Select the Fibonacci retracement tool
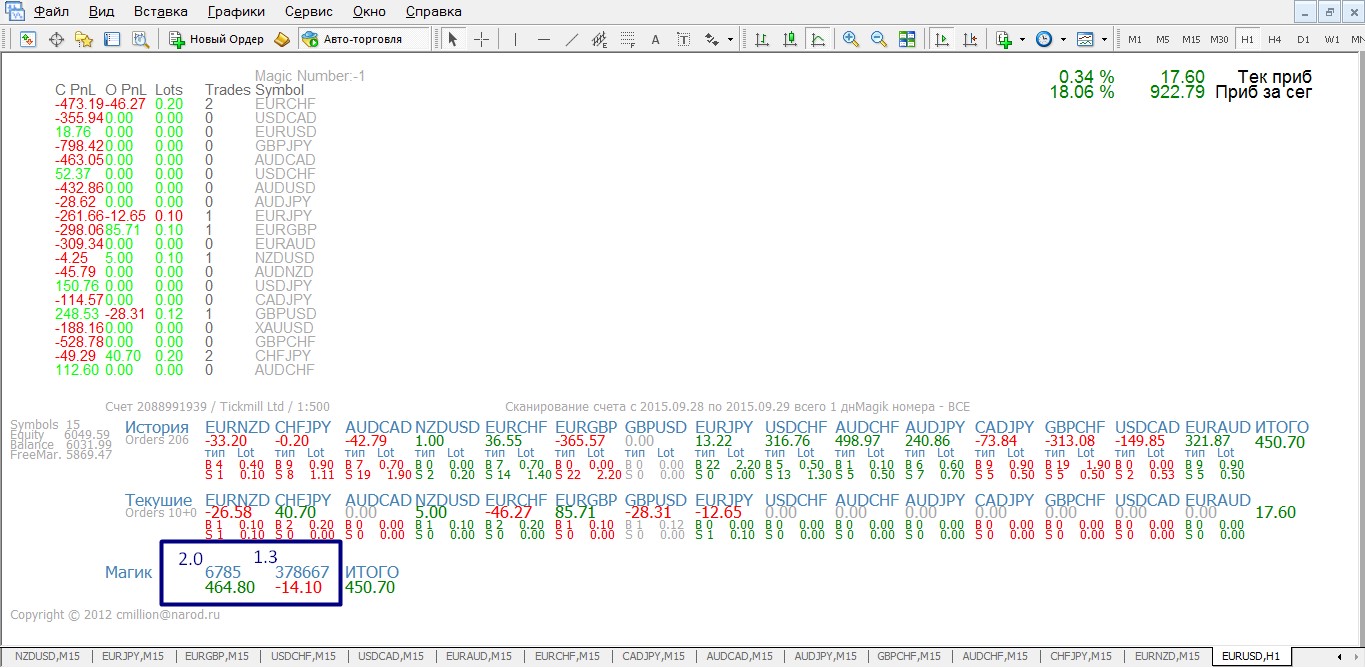Image resolution: width=1365 pixels, height=668 pixels. [x=628, y=39]
